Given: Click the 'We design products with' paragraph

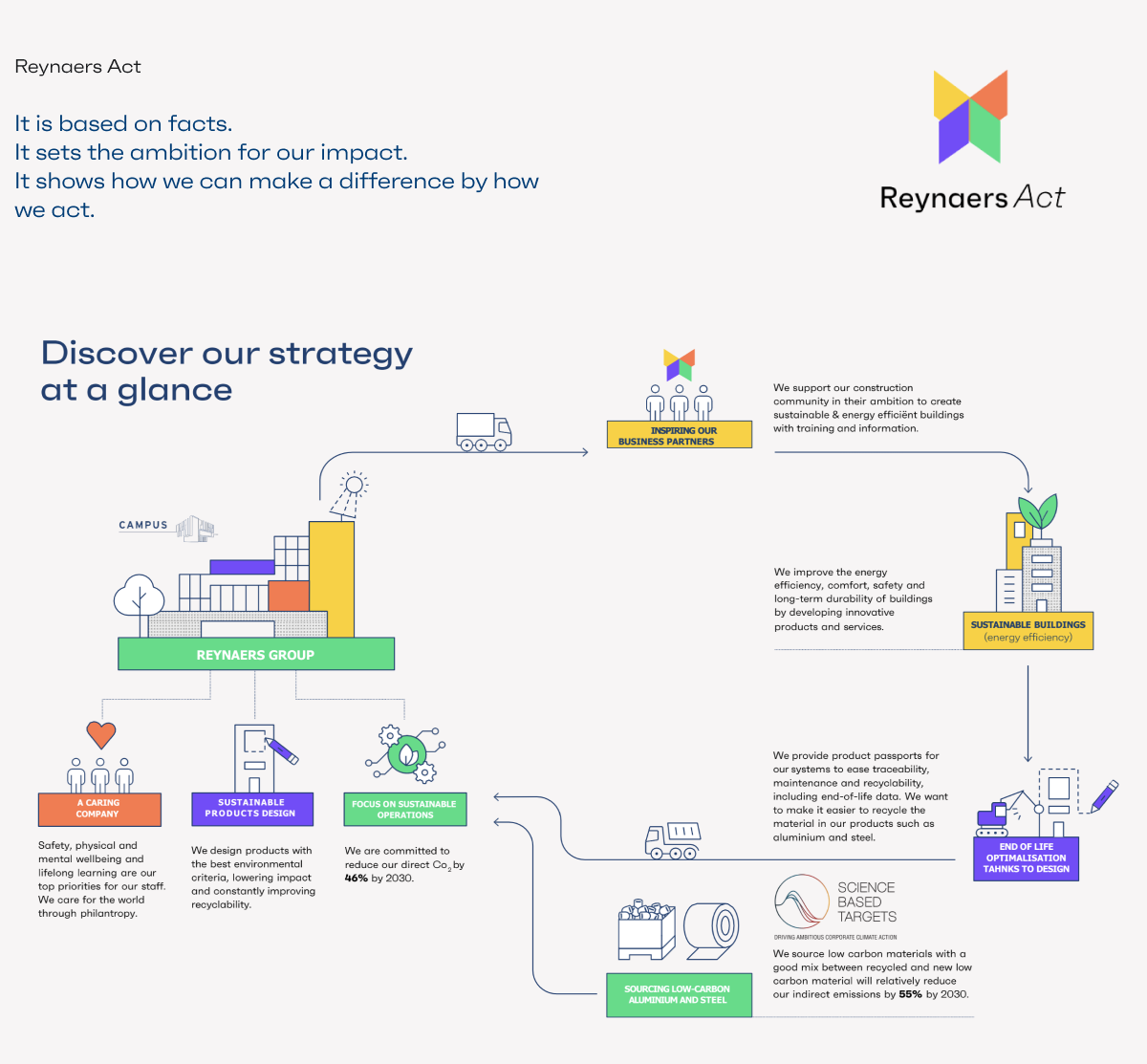Looking at the screenshot, I should (253, 878).
